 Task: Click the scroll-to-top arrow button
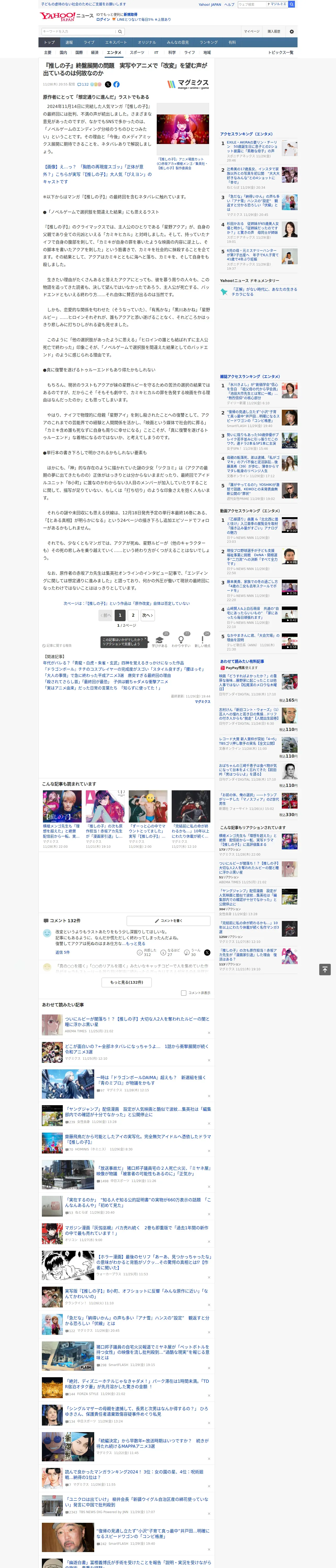tap(325, 970)
